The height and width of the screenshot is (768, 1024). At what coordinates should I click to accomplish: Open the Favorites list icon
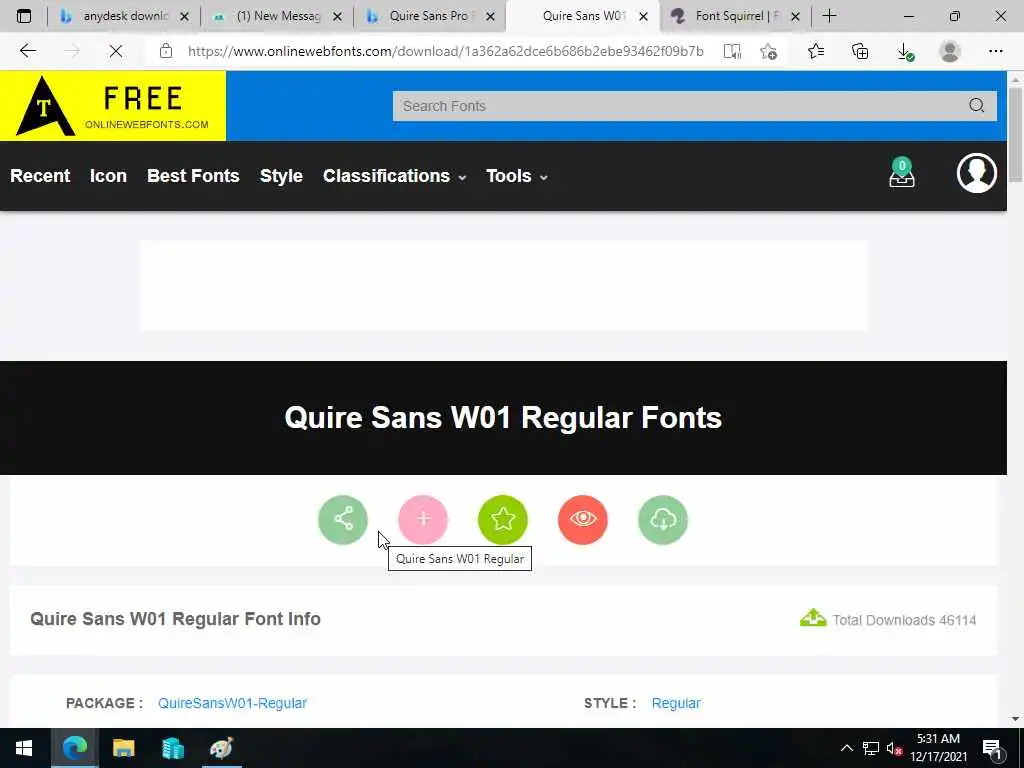coord(816,51)
